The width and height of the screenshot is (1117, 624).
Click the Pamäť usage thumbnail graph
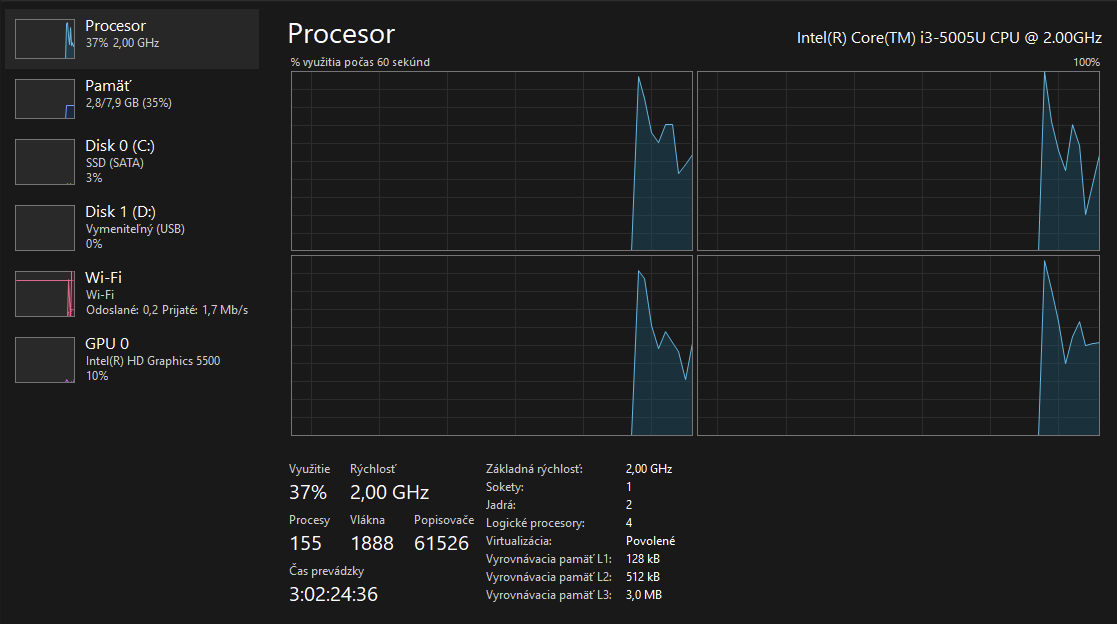click(45, 99)
